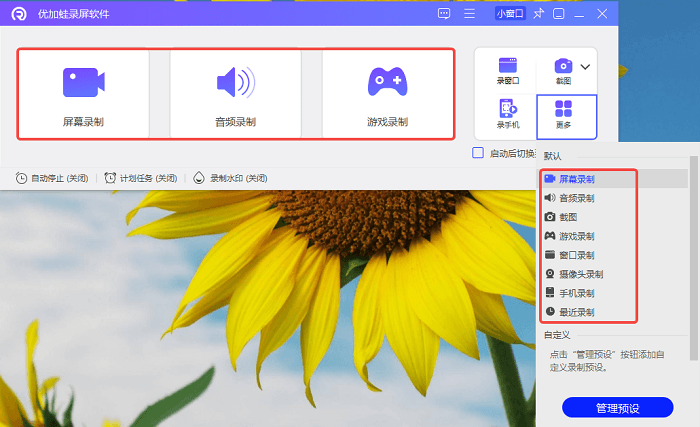Click the 录窗口 window recording icon
This screenshot has width=700, height=427.
[507, 66]
